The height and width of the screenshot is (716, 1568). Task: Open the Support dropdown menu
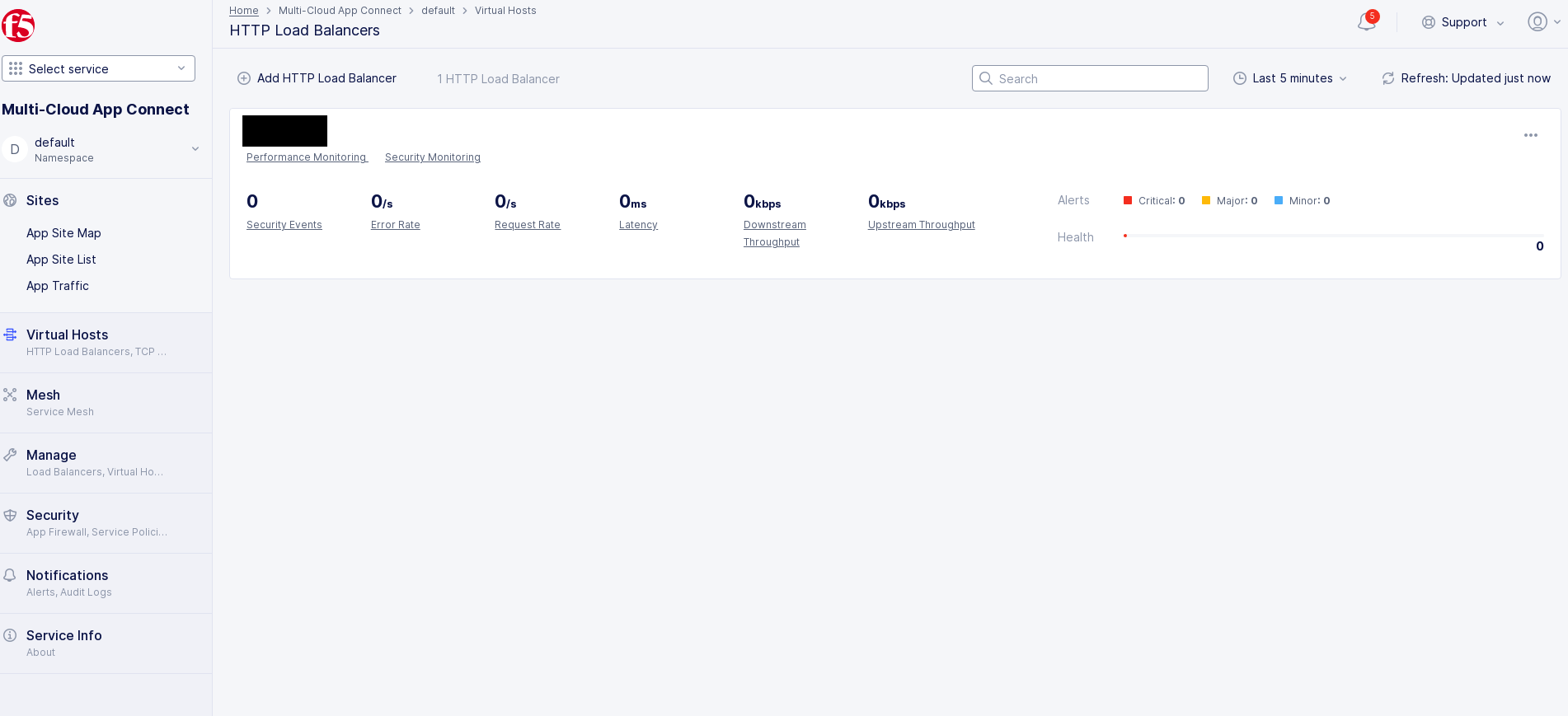[x=1463, y=22]
